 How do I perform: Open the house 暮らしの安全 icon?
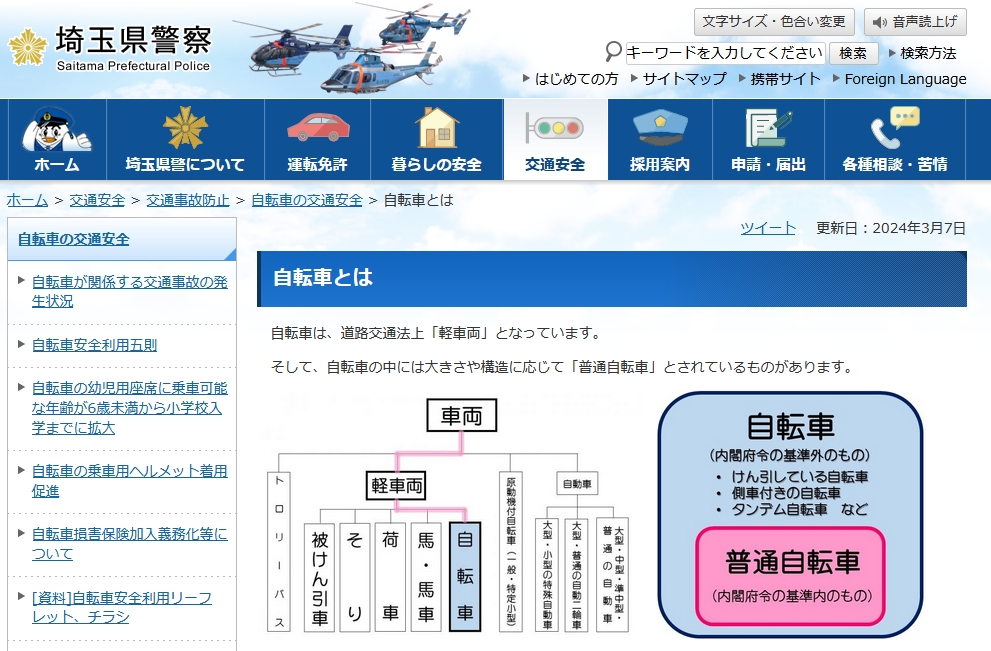pos(437,128)
